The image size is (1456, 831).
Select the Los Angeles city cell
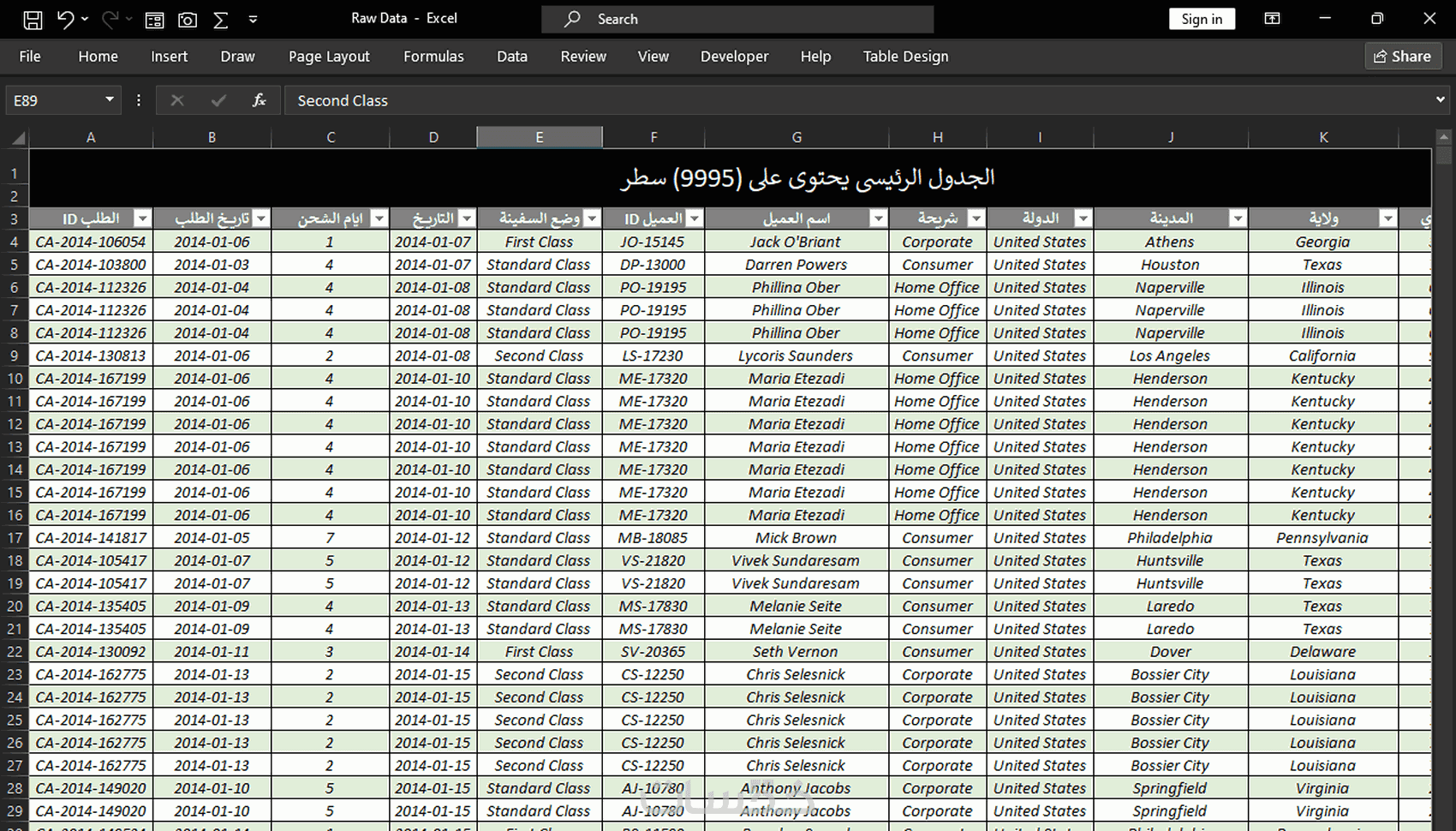pos(1170,356)
